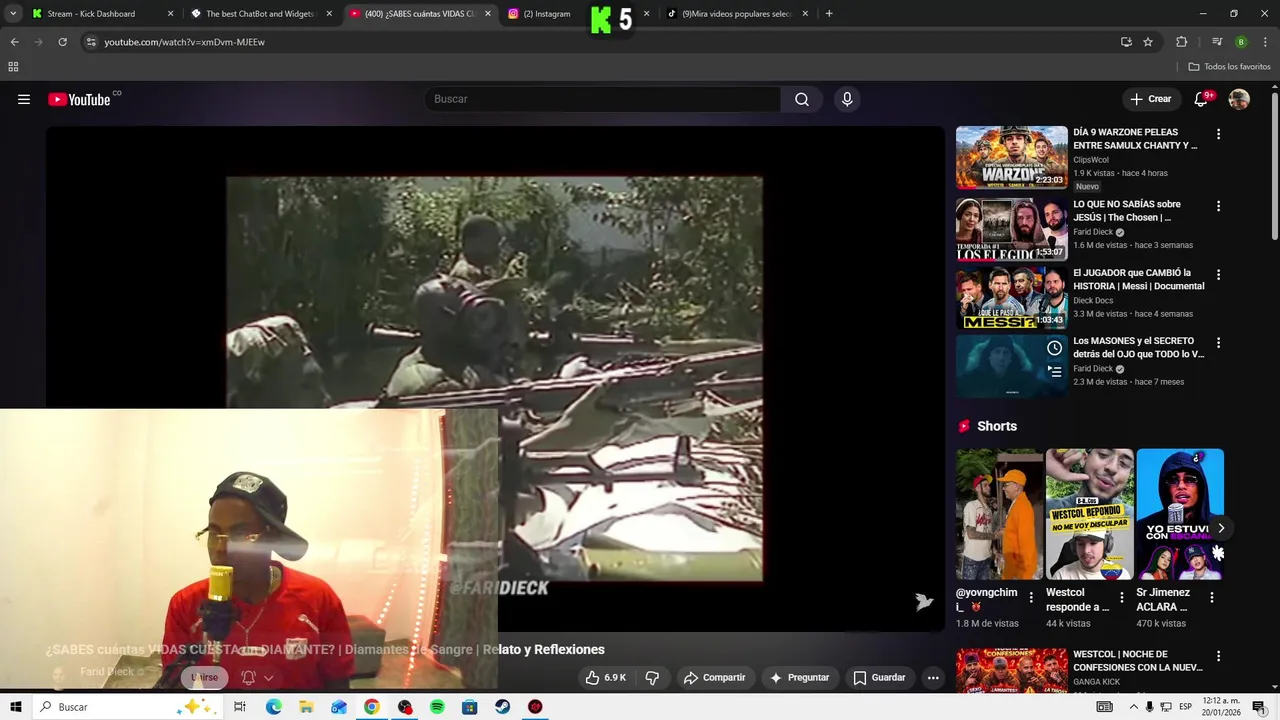The width and height of the screenshot is (1280, 720).
Task: Open options for WESTCOL NOCHE DE CONFESIONES video
Action: pos(1218,656)
